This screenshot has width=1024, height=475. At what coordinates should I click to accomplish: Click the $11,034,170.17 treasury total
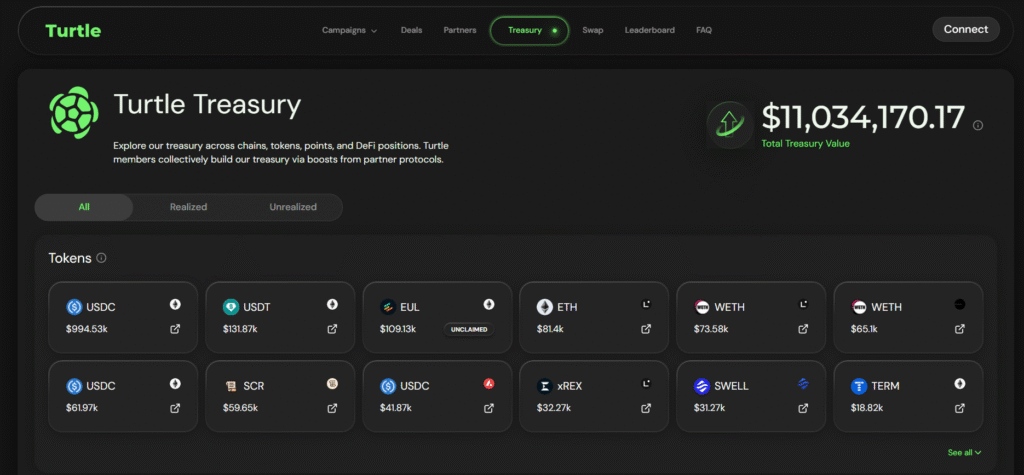tap(863, 118)
